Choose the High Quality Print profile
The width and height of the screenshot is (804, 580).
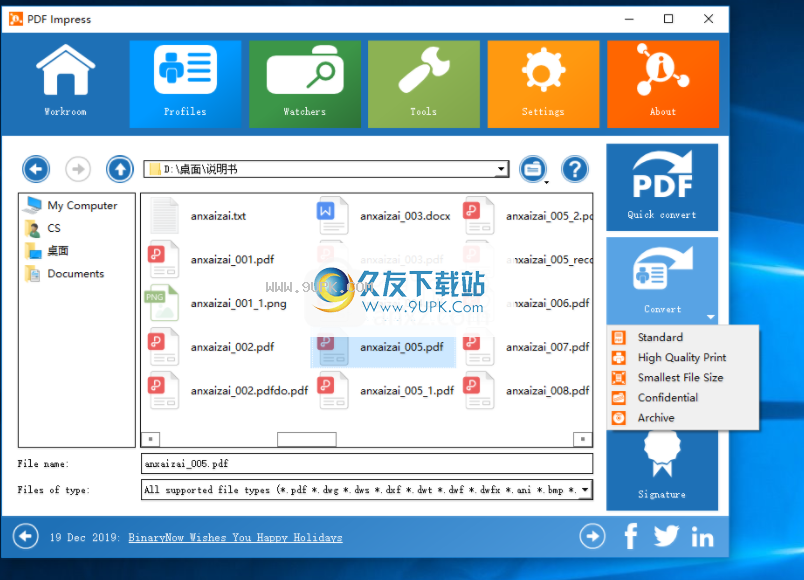682,357
